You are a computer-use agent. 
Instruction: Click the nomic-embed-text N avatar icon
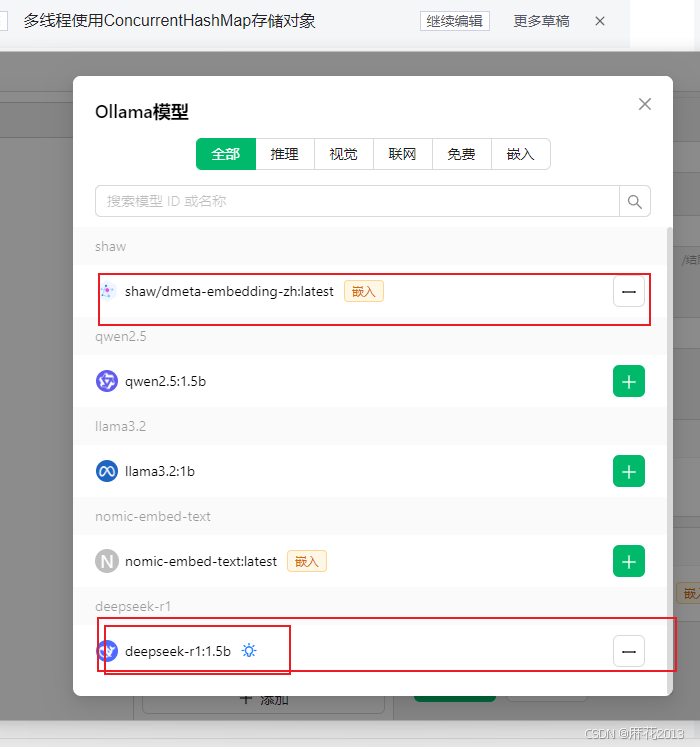pos(107,561)
